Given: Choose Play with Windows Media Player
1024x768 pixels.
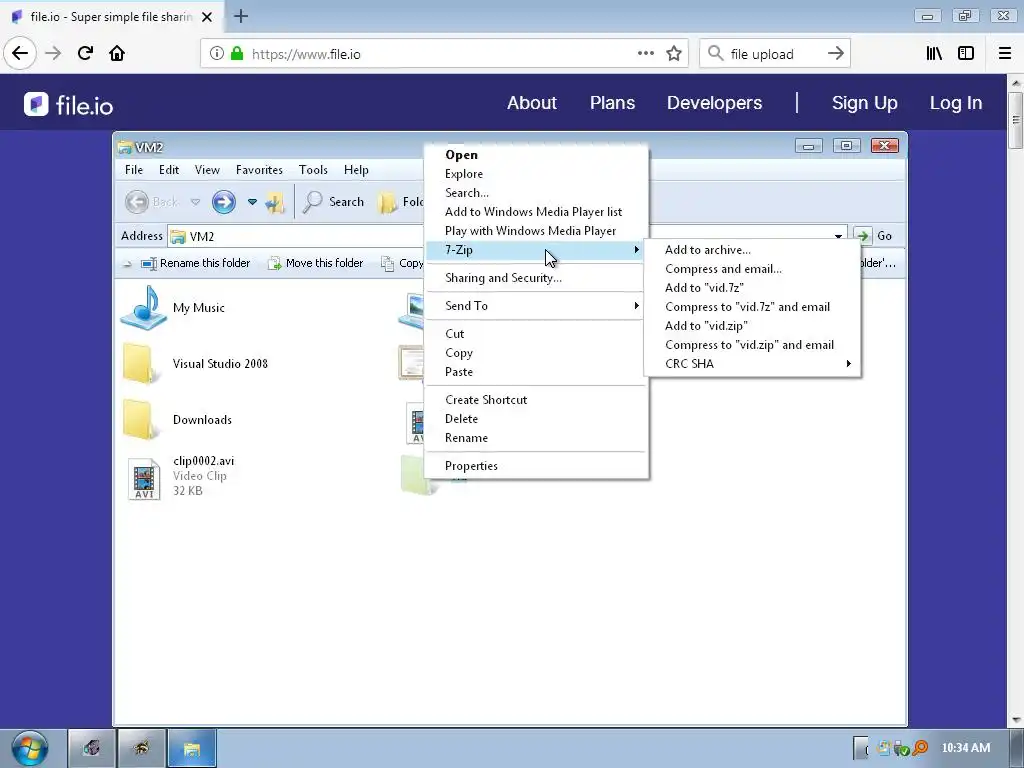Looking at the screenshot, I should tap(536, 231).
